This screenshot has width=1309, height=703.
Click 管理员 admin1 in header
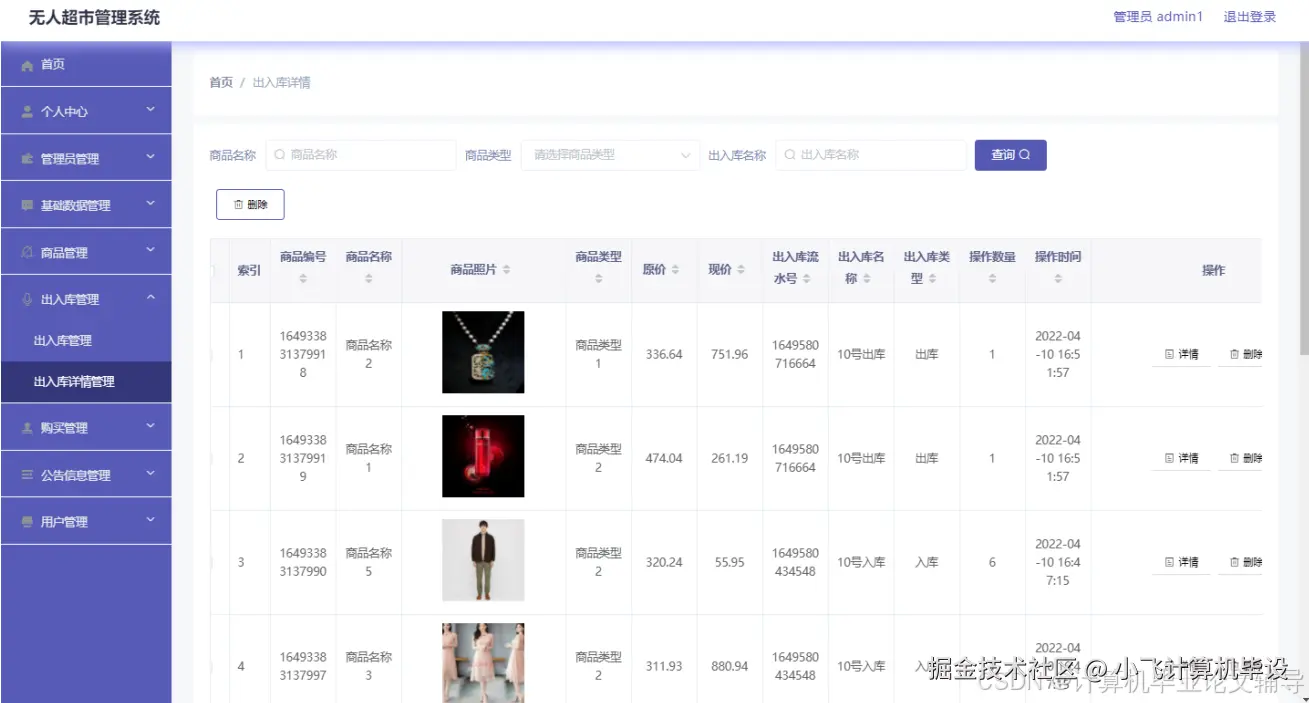pos(1158,17)
